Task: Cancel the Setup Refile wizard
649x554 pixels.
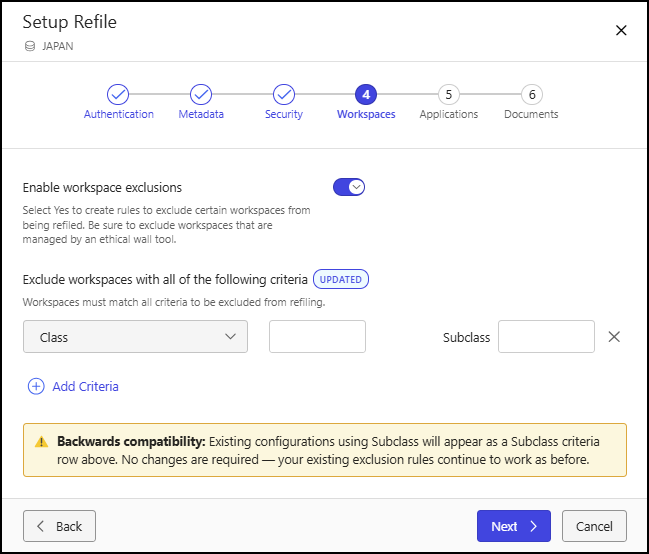Action: (x=594, y=526)
